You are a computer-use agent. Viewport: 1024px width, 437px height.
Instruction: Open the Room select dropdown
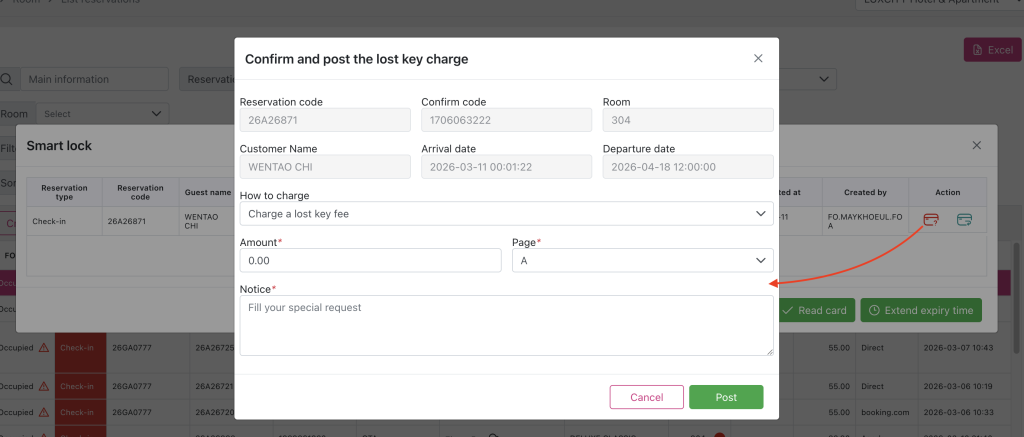click(x=103, y=114)
